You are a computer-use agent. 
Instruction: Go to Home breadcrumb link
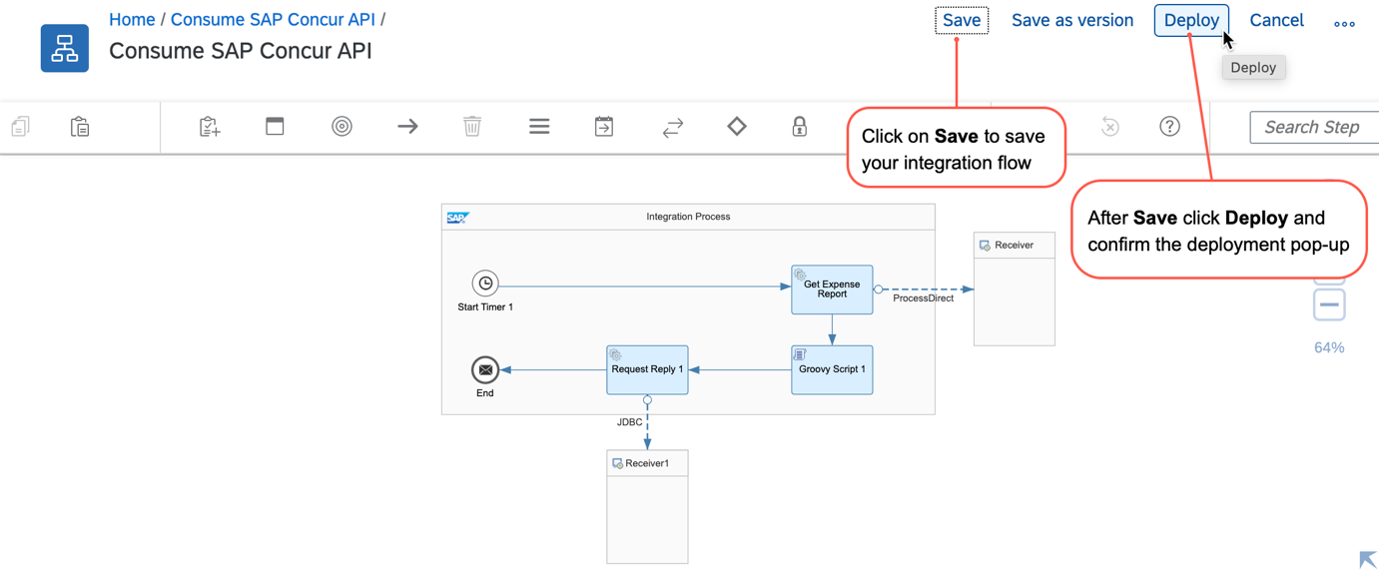[132, 20]
